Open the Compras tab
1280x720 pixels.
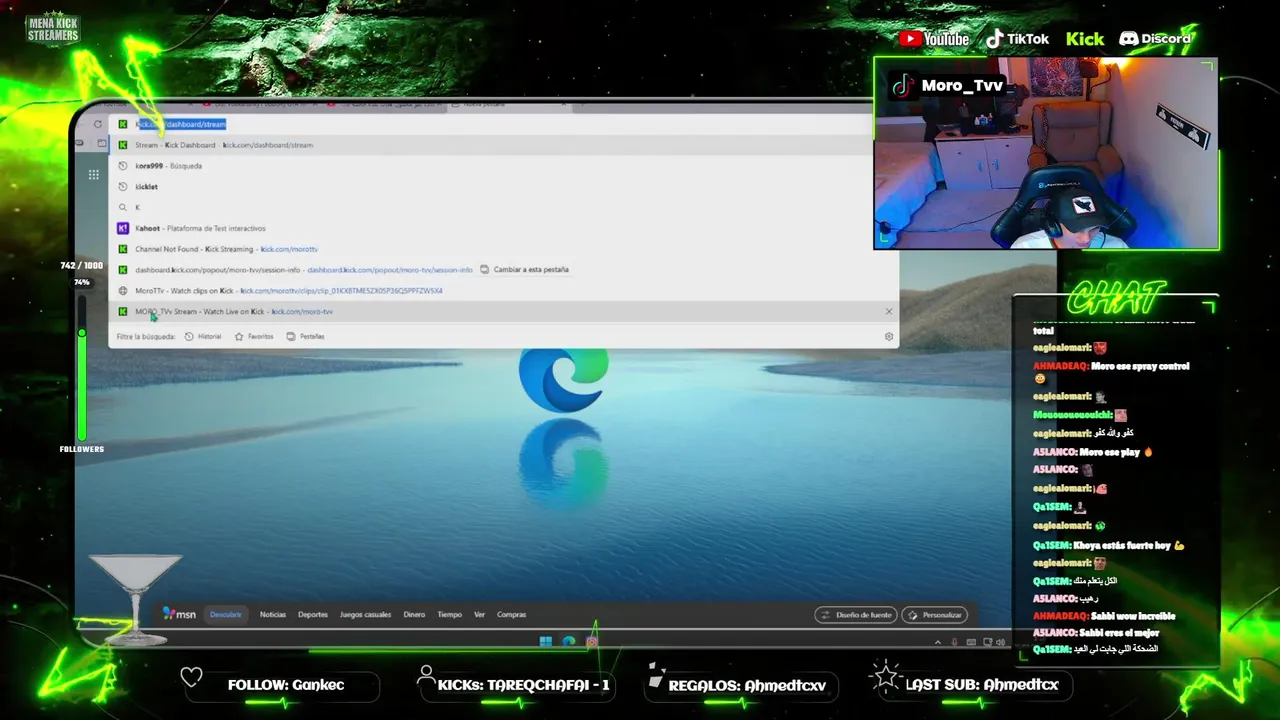tap(512, 615)
